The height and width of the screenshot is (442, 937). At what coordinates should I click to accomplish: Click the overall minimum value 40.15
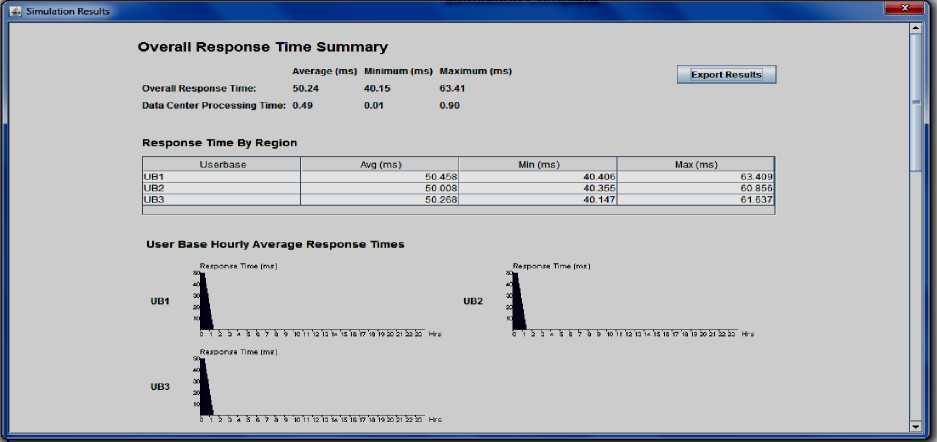click(x=376, y=88)
